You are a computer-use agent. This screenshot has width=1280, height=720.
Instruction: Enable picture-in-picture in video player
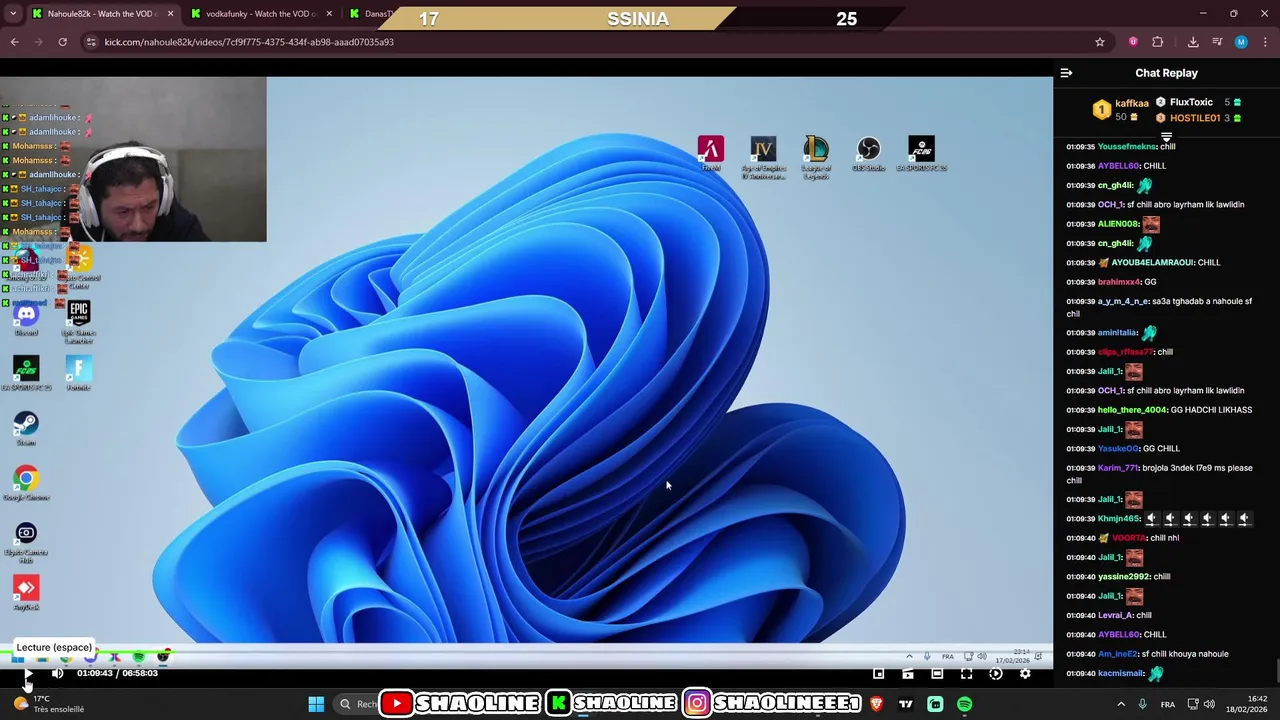click(x=878, y=674)
